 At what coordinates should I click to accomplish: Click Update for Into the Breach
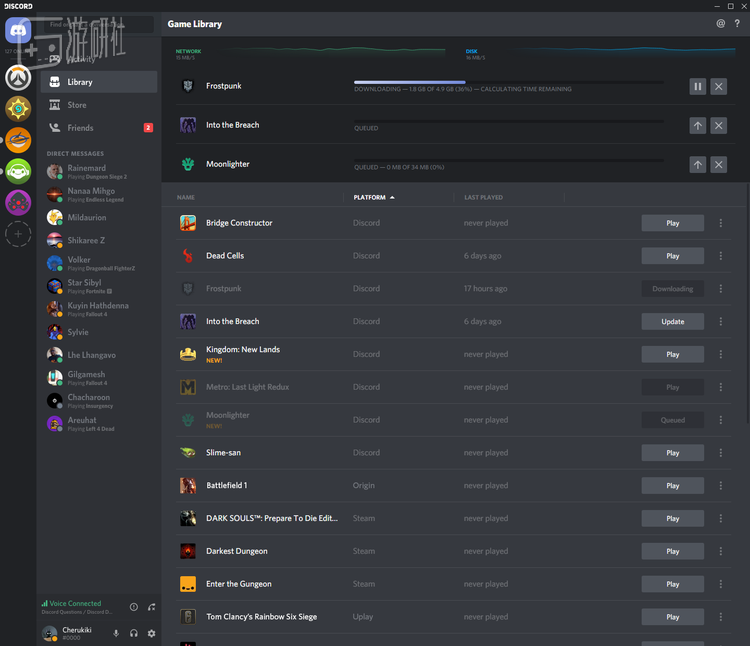tap(672, 322)
